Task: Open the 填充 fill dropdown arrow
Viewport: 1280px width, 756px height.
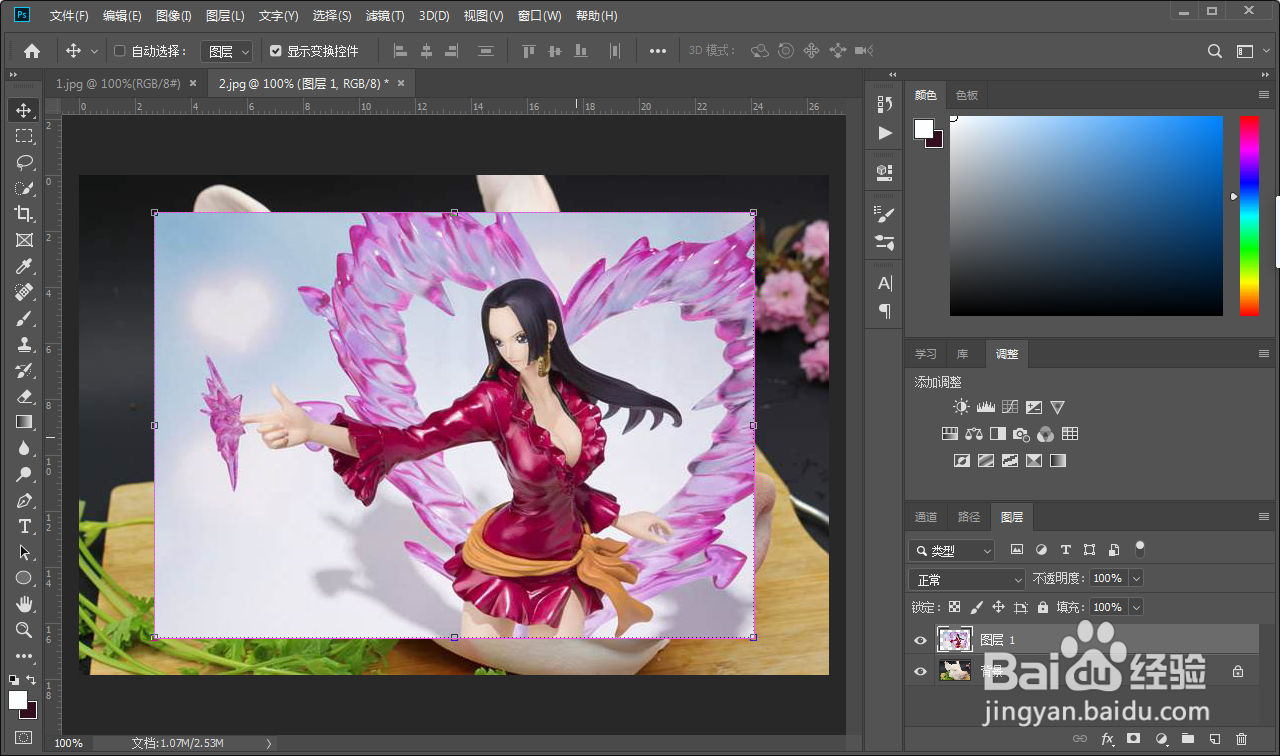Action: (x=1136, y=607)
